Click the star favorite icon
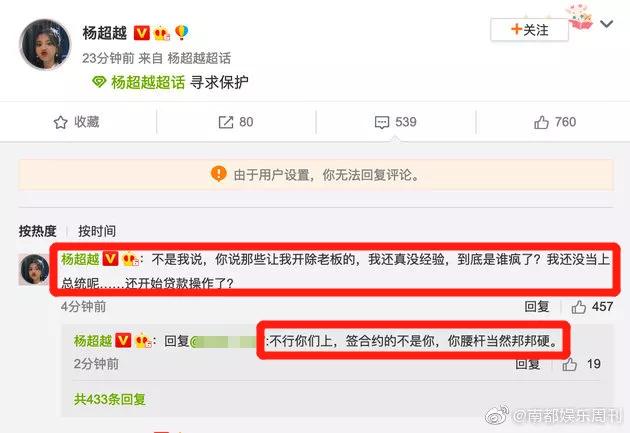 pyautogui.click(x=60, y=122)
